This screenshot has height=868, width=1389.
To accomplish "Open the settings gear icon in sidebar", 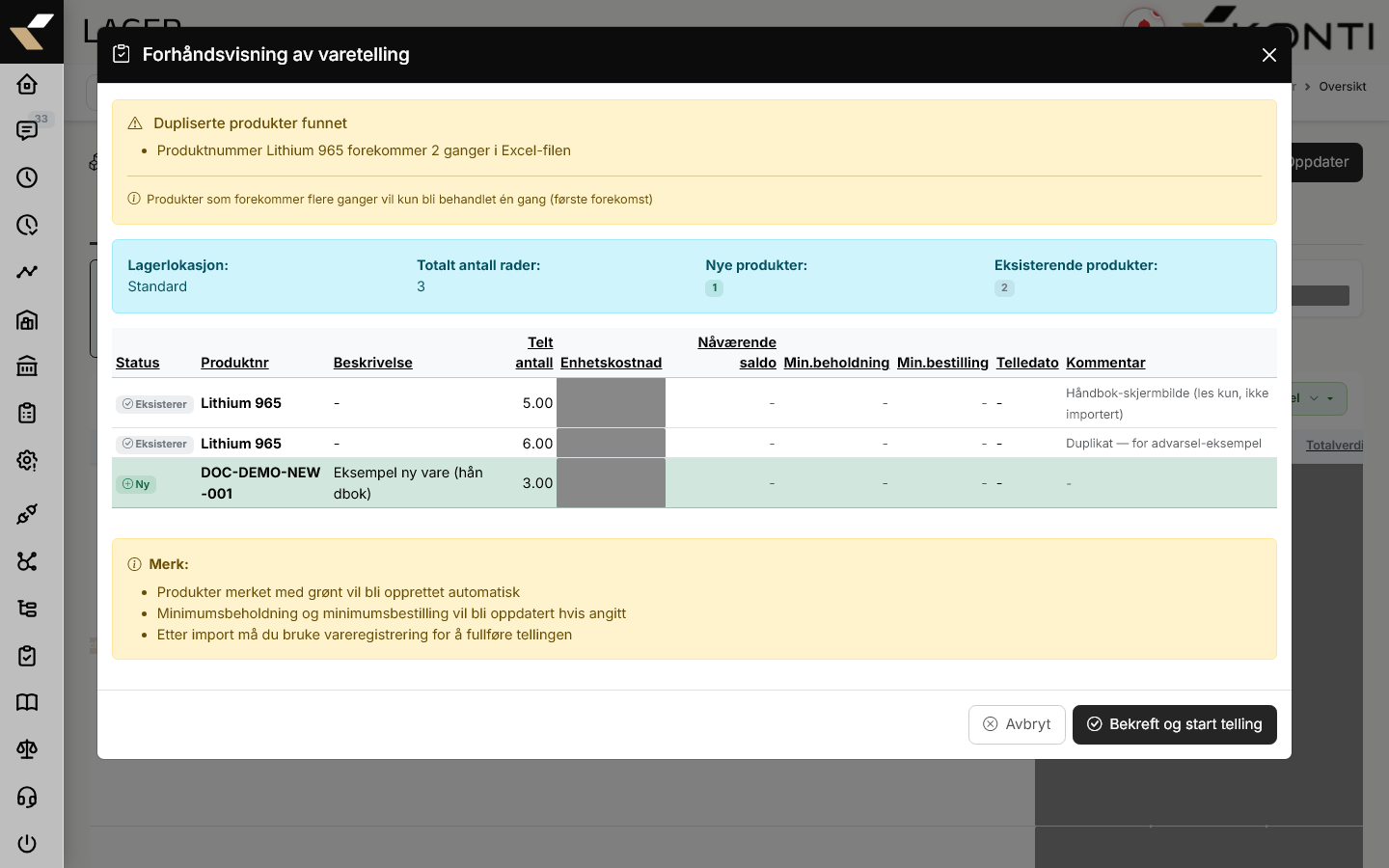I will pyautogui.click(x=27, y=460).
